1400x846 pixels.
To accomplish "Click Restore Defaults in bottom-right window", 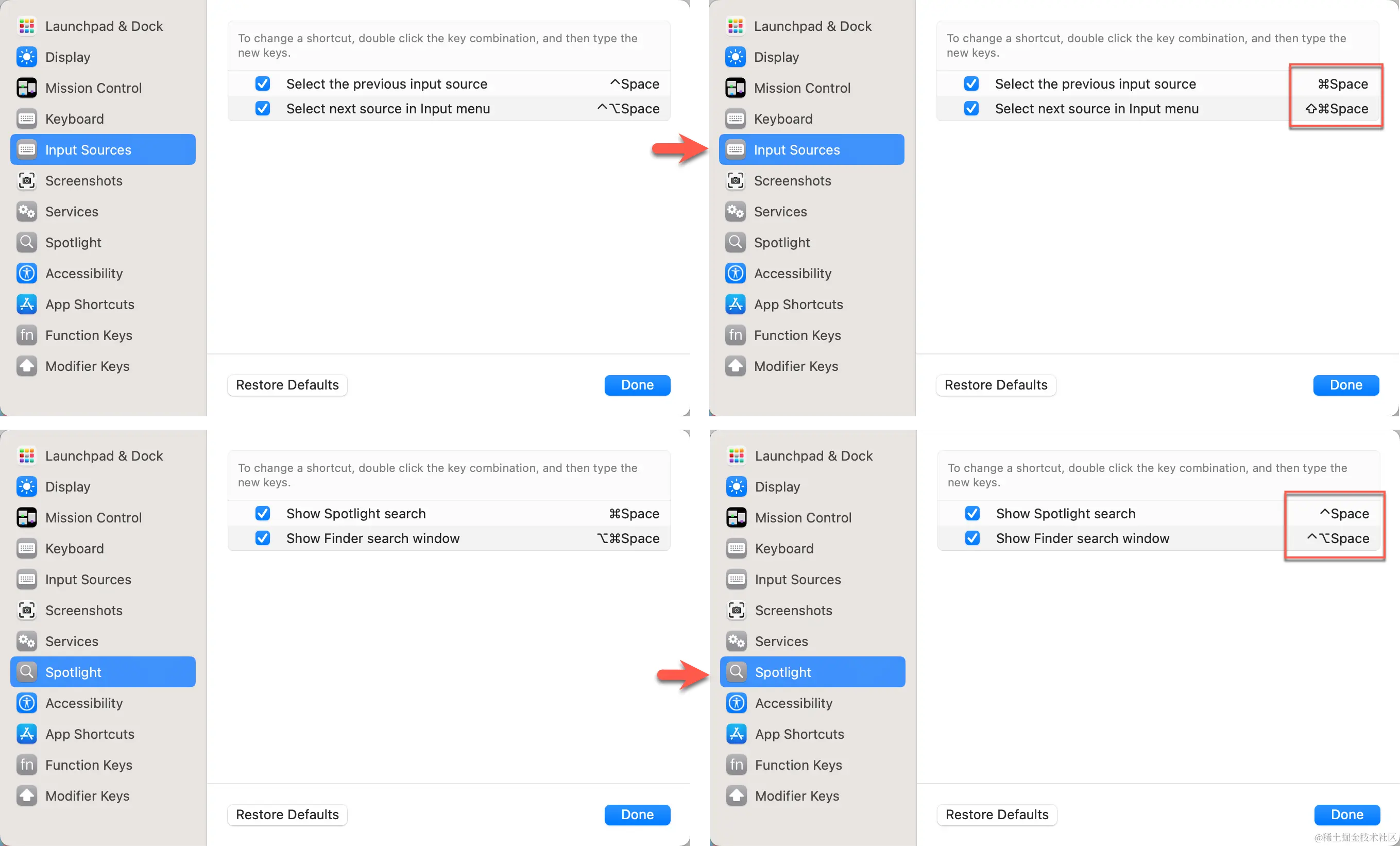I will tap(997, 814).
